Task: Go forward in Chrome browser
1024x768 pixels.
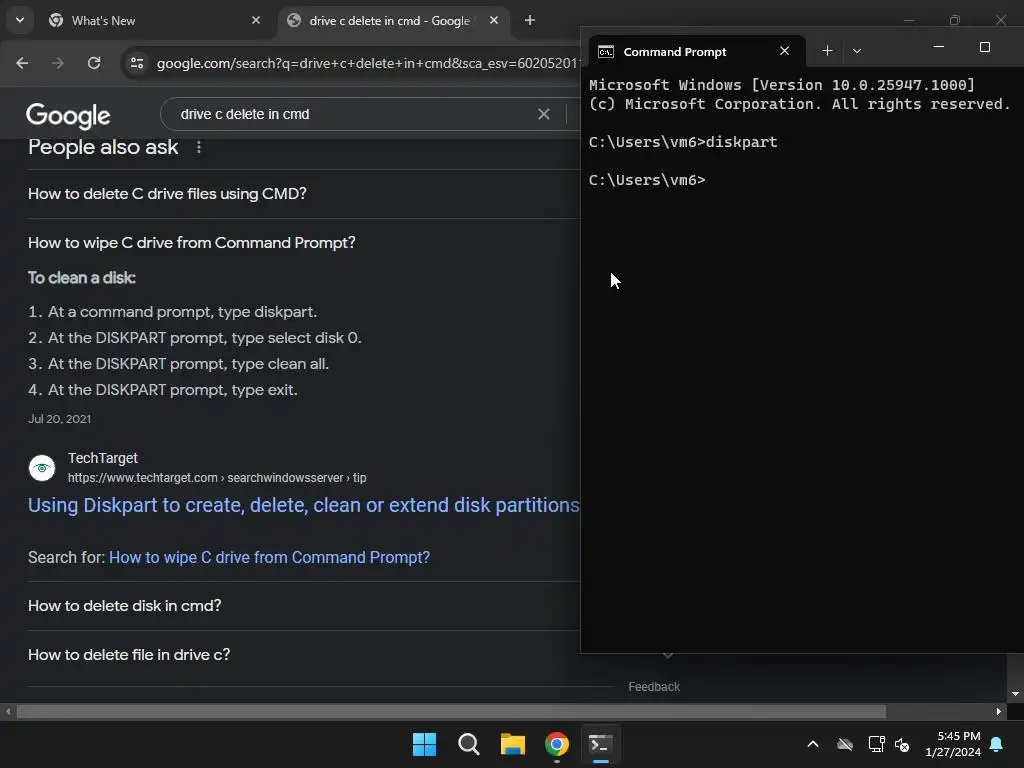Action: coord(58,63)
